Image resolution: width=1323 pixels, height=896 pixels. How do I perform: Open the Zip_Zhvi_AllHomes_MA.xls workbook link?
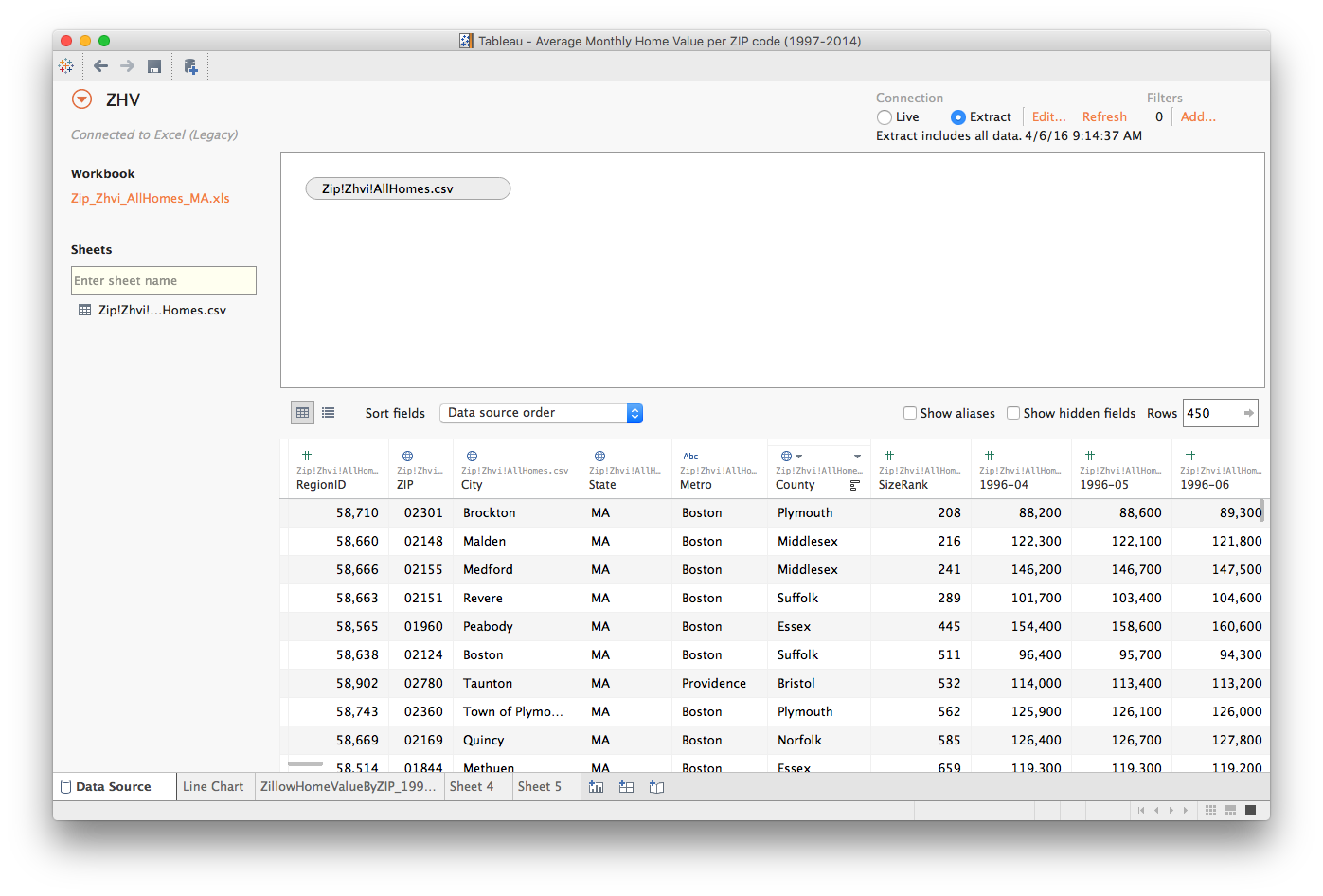tap(151, 199)
